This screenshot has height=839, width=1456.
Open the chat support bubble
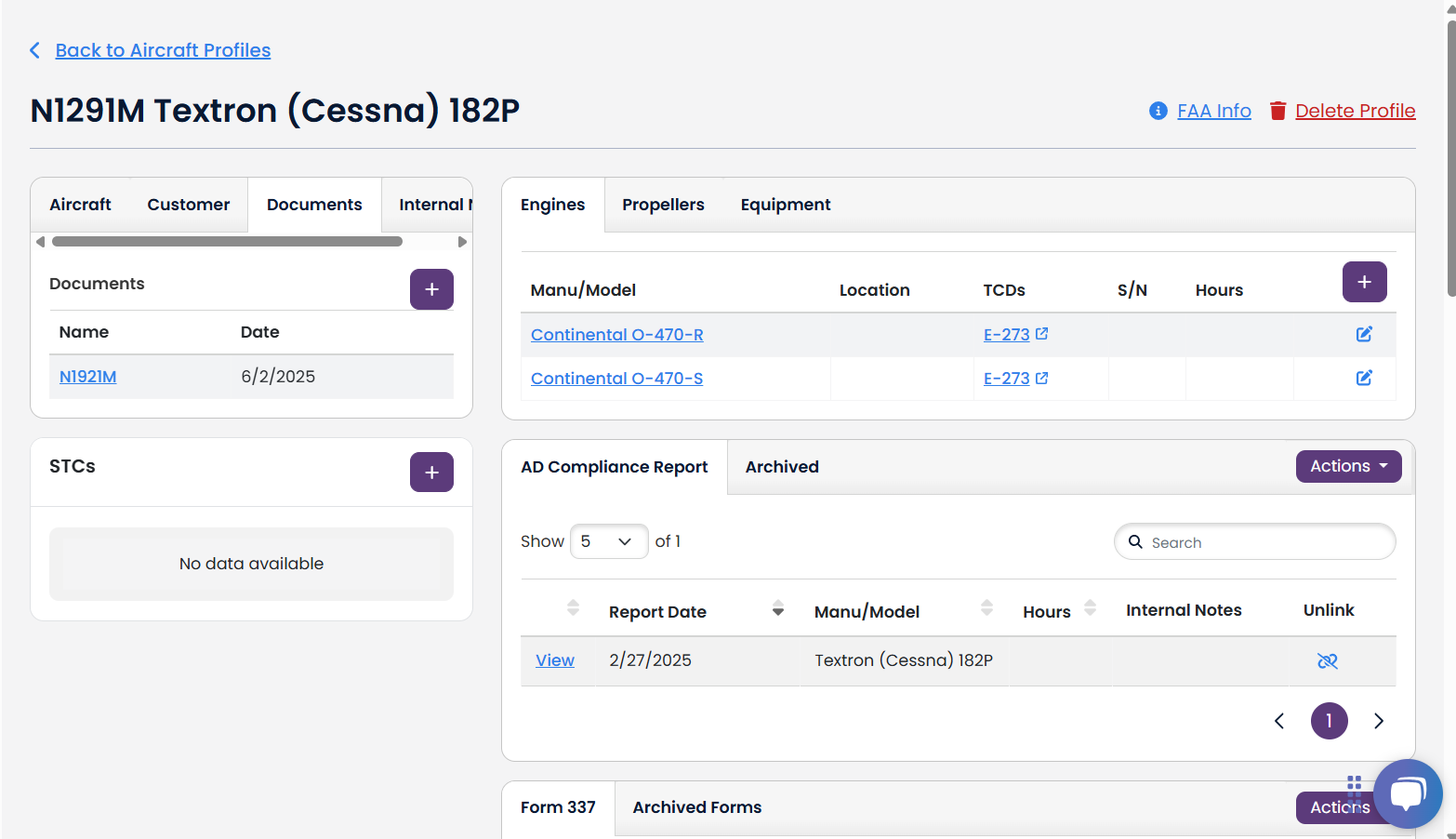point(1408,794)
